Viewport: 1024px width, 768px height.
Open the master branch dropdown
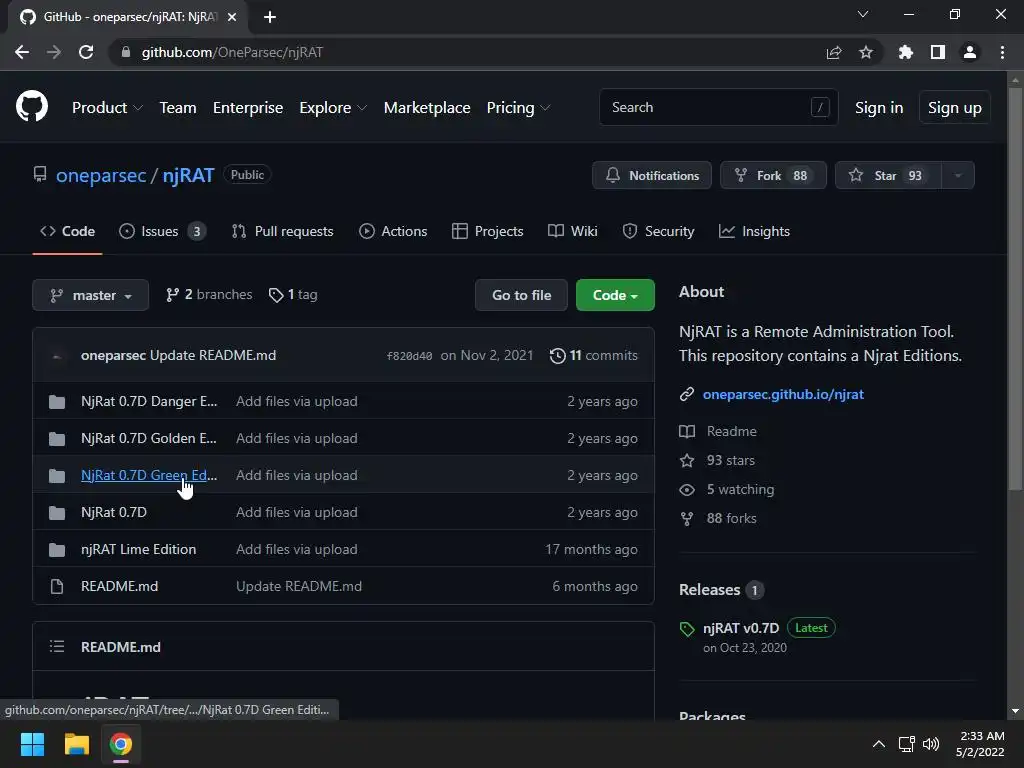click(90, 295)
